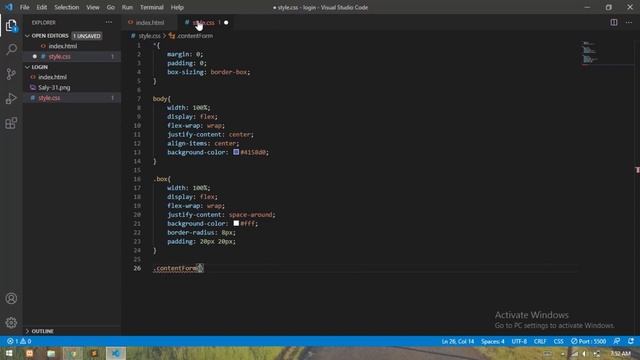This screenshot has height=360, width=640.
Task: Click line number 13 in the gutter
Action: (138, 152)
